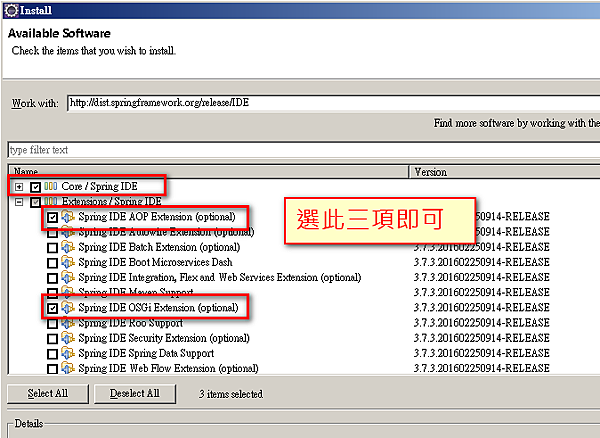Click version cell of OSGi Extension row
Screen dimensions: 600x438
click(x=481, y=308)
